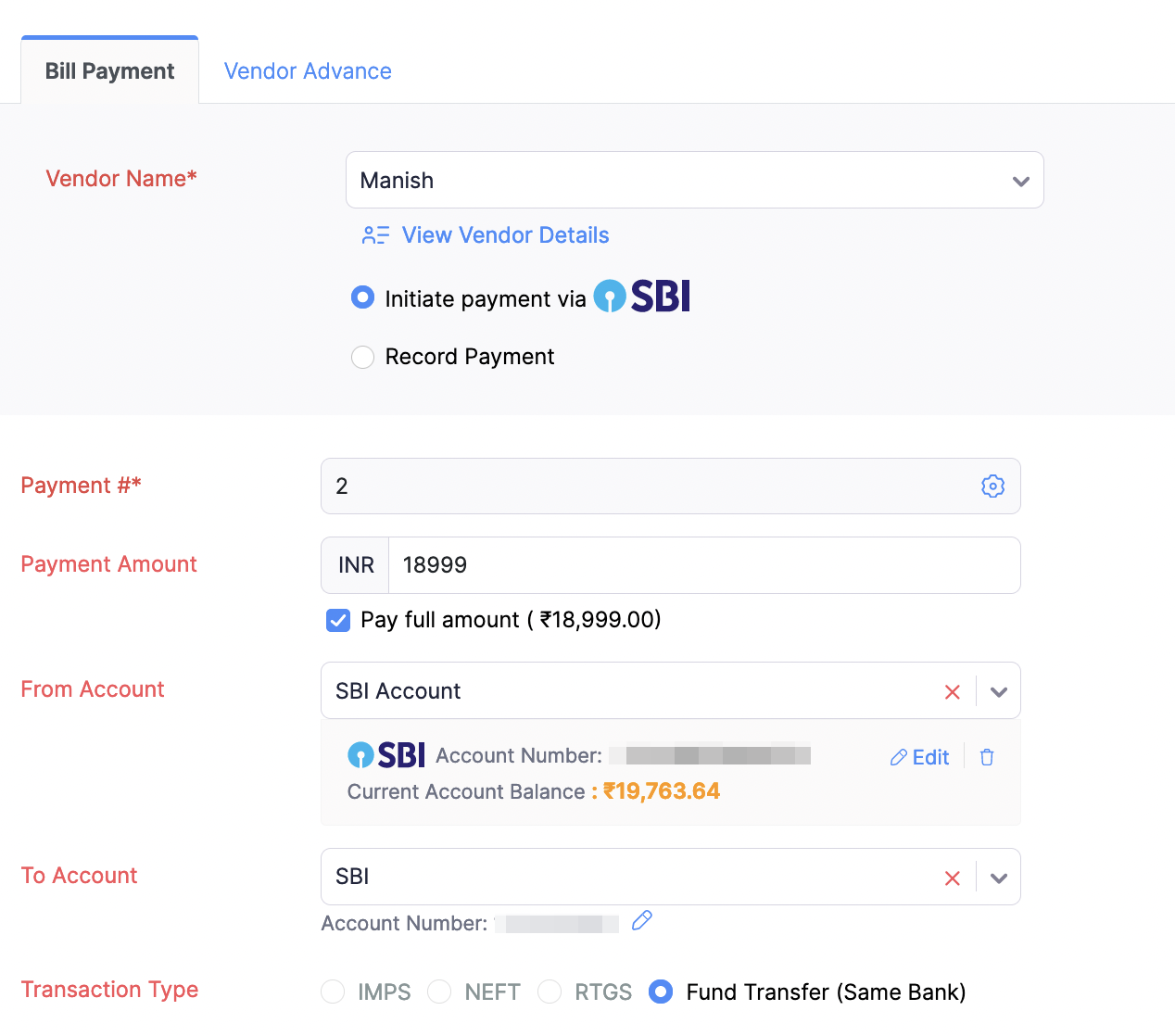Select Initiate payment via SBI radio button

(x=362, y=297)
